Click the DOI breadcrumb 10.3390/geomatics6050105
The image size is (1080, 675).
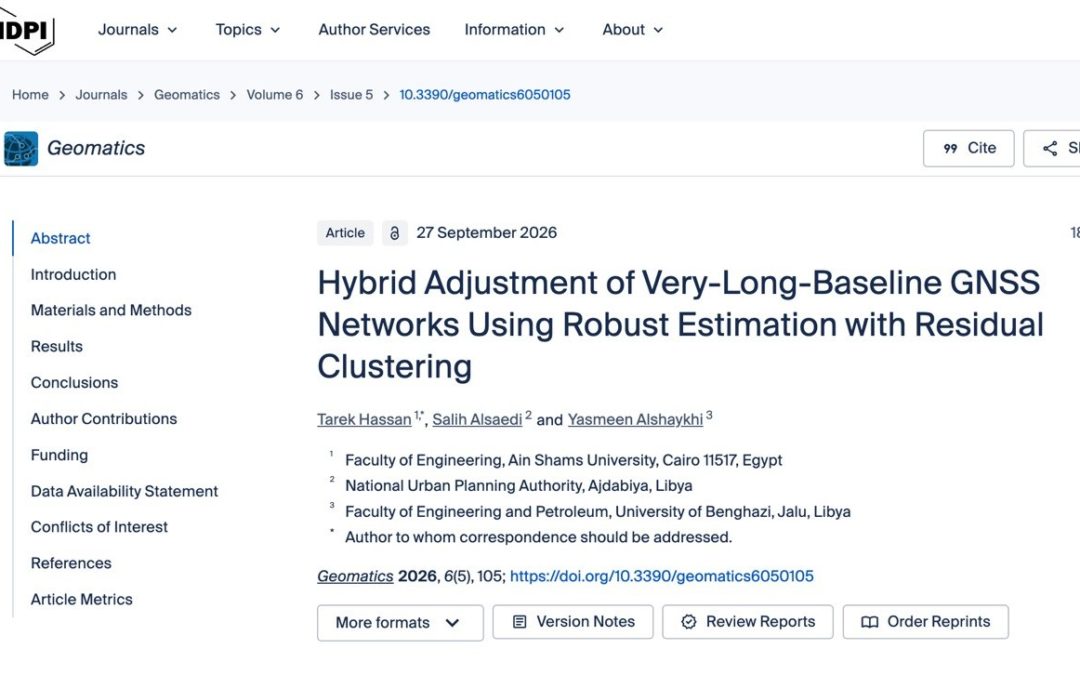pos(485,95)
